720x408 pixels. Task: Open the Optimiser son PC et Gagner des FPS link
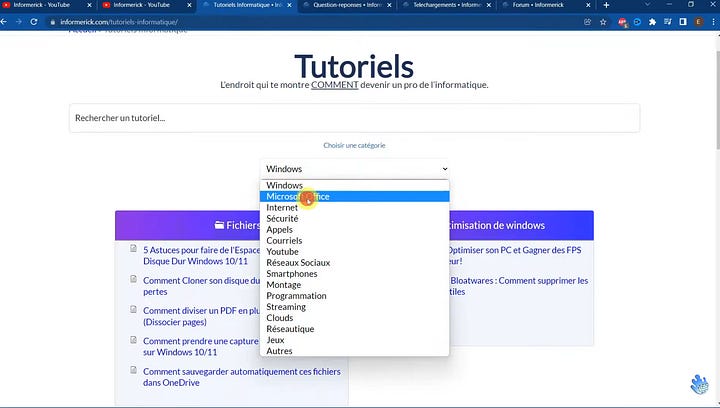(515, 256)
